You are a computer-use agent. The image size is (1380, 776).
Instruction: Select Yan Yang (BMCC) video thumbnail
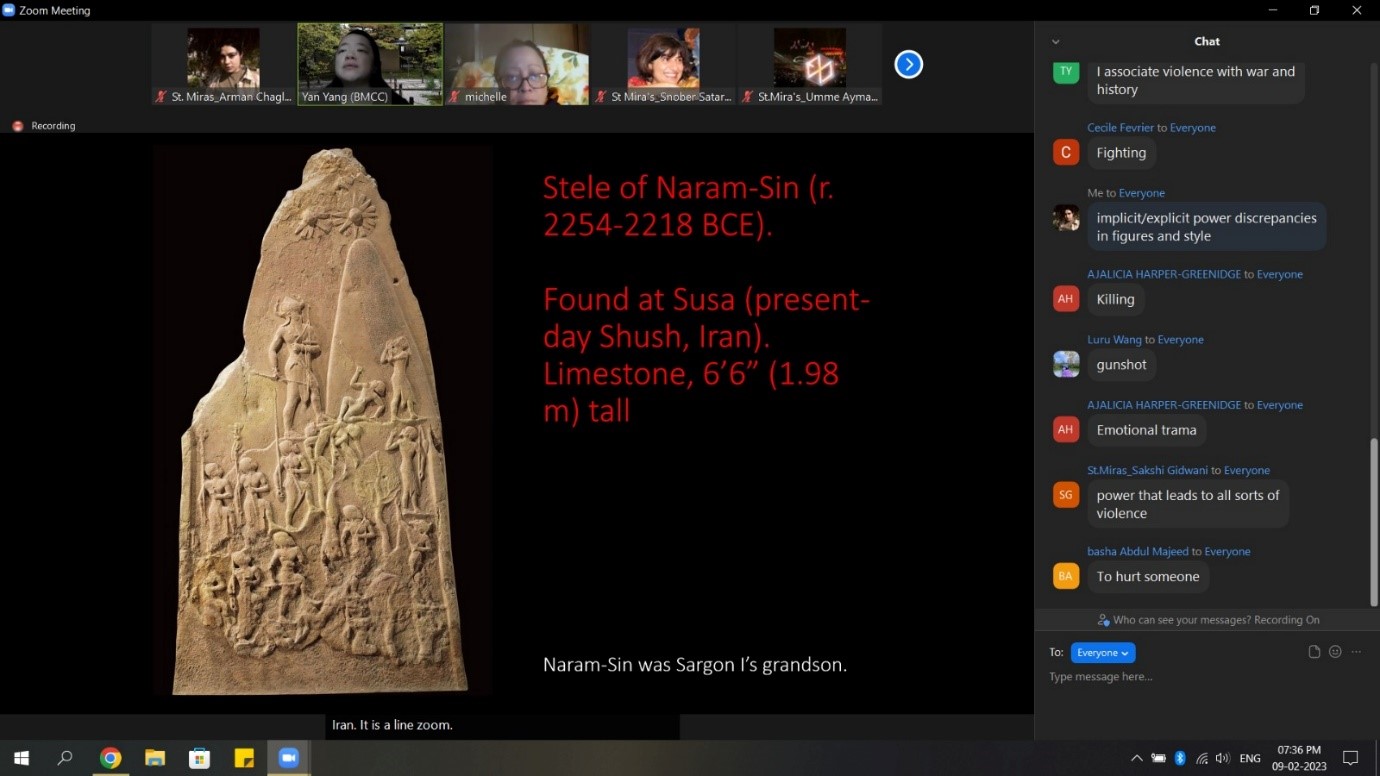click(x=370, y=64)
